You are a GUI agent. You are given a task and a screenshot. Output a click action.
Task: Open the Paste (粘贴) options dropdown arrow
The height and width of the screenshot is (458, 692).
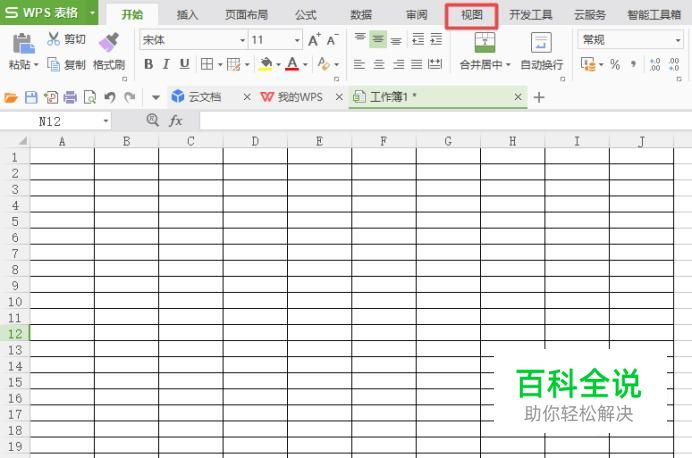coord(36,65)
